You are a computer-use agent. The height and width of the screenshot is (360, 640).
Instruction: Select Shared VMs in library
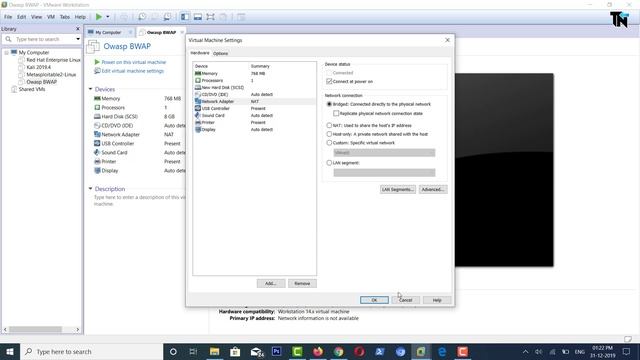(31, 89)
